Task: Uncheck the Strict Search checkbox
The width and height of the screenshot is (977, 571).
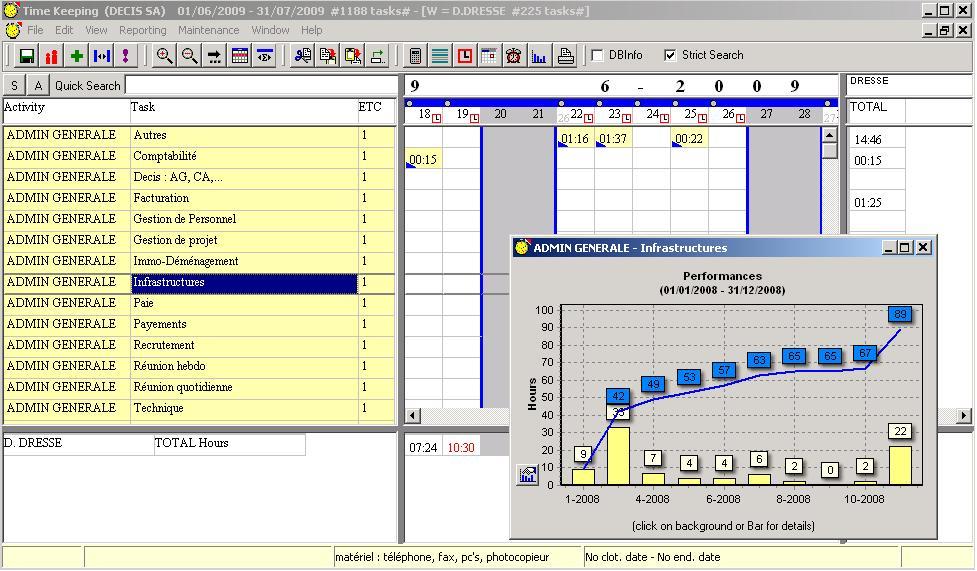Action: [670, 56]
